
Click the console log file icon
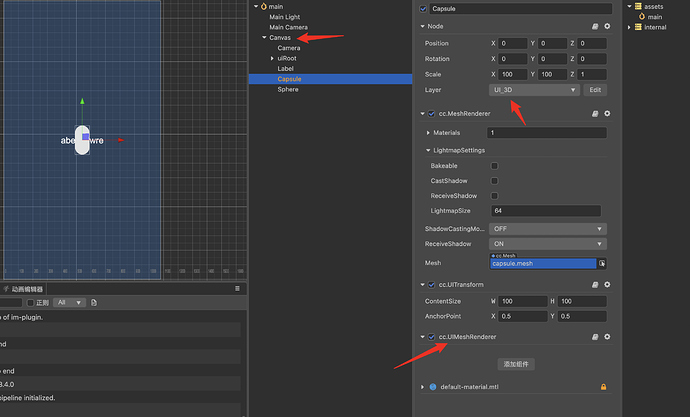tap(94, 303)
